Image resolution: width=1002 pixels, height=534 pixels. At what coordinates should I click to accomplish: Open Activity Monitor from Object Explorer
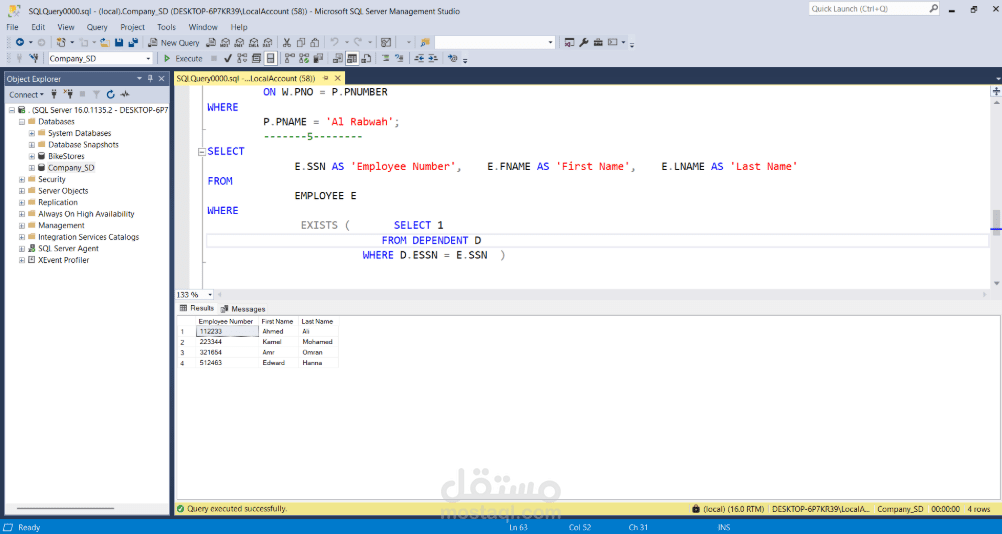click(125, 95)
